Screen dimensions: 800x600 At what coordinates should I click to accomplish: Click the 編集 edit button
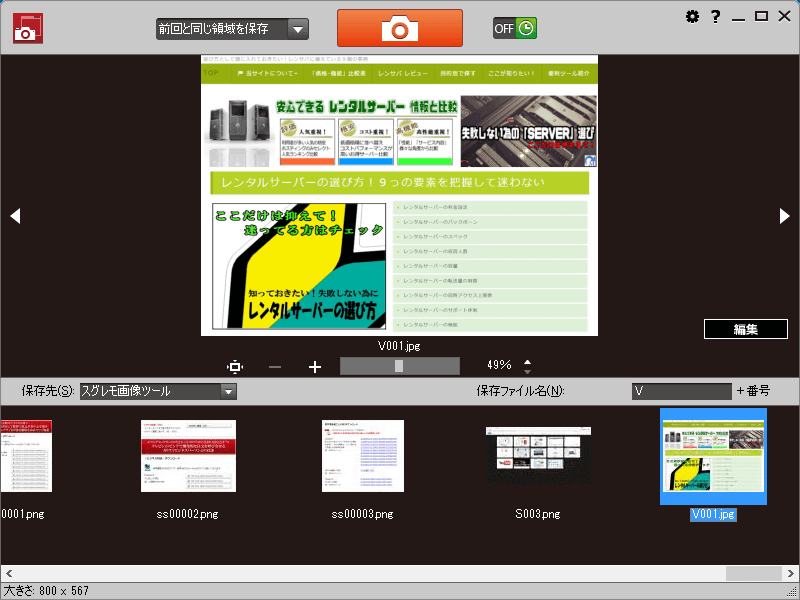coord(745,329)
